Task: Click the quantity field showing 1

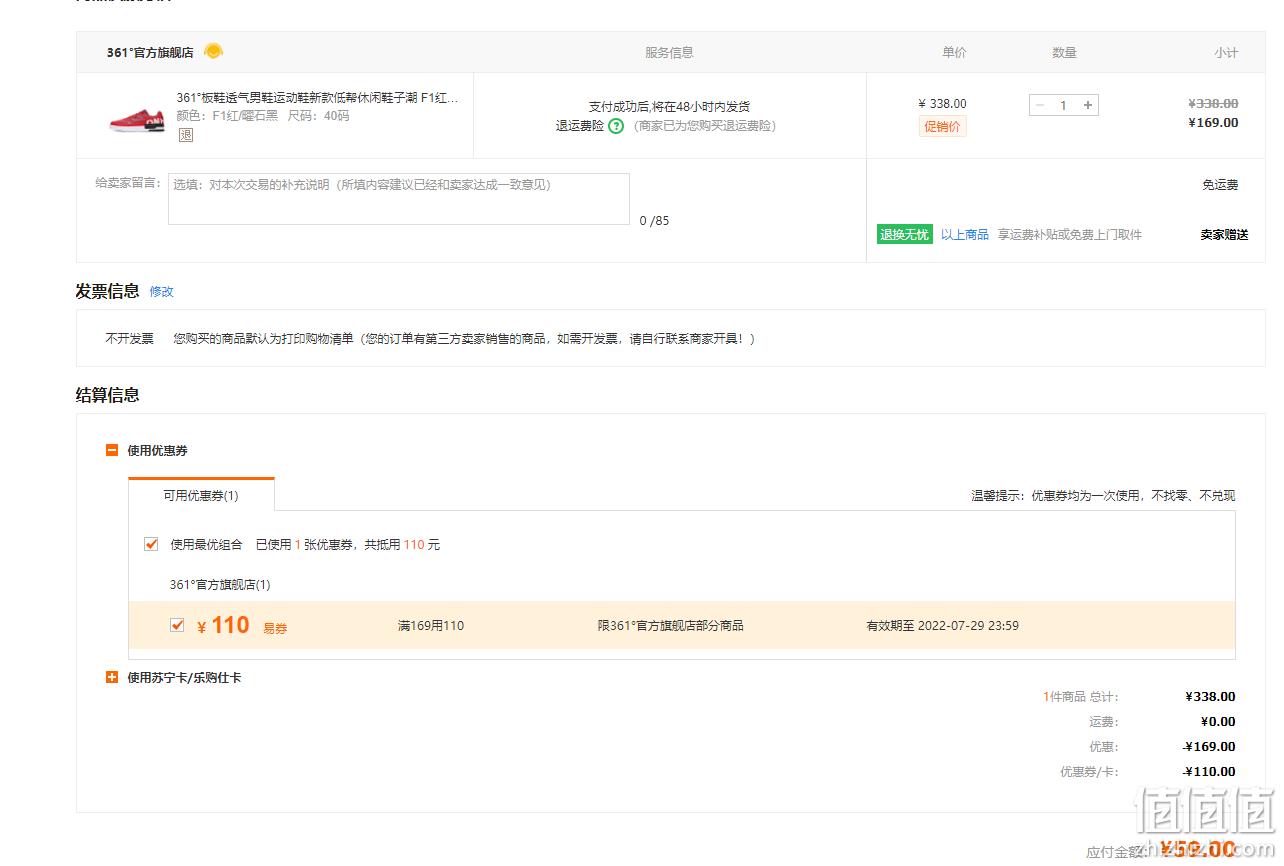Action: coord(1064,105)
